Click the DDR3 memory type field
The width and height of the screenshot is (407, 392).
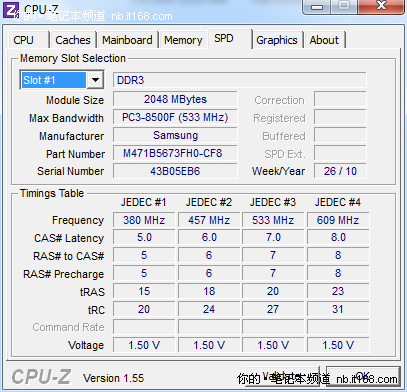(239, 80)
